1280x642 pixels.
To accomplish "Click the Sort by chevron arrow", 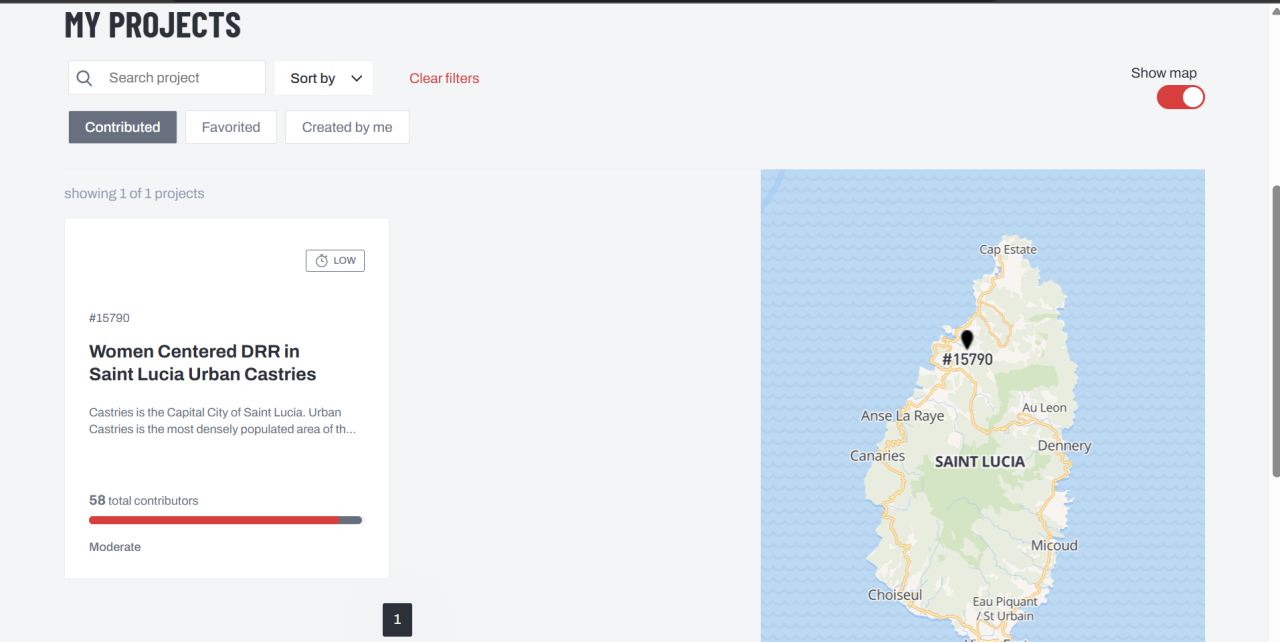I will [357, 78].
